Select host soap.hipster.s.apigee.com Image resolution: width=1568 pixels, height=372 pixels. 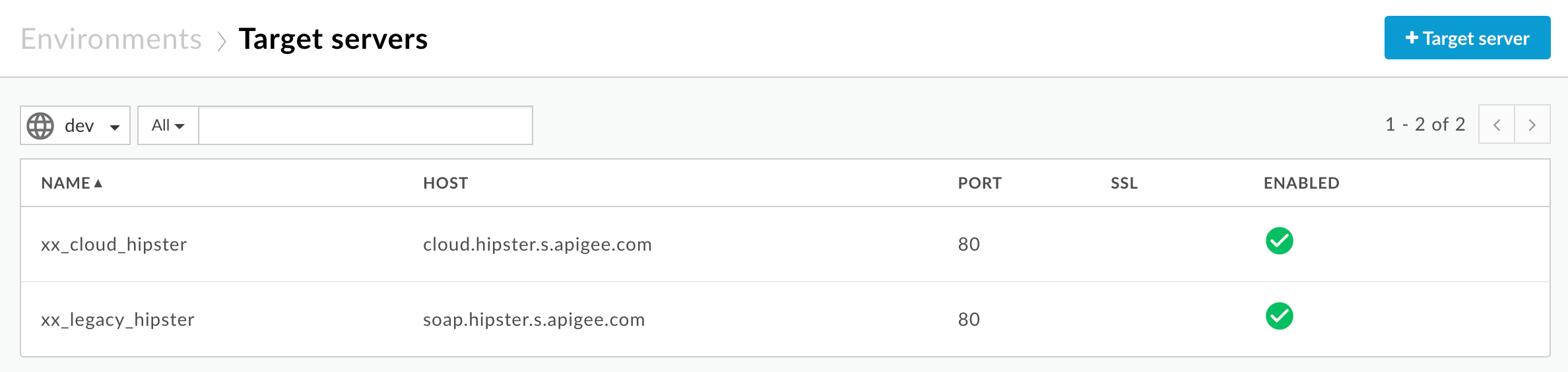pyautogui.click(x=534, y=319)
